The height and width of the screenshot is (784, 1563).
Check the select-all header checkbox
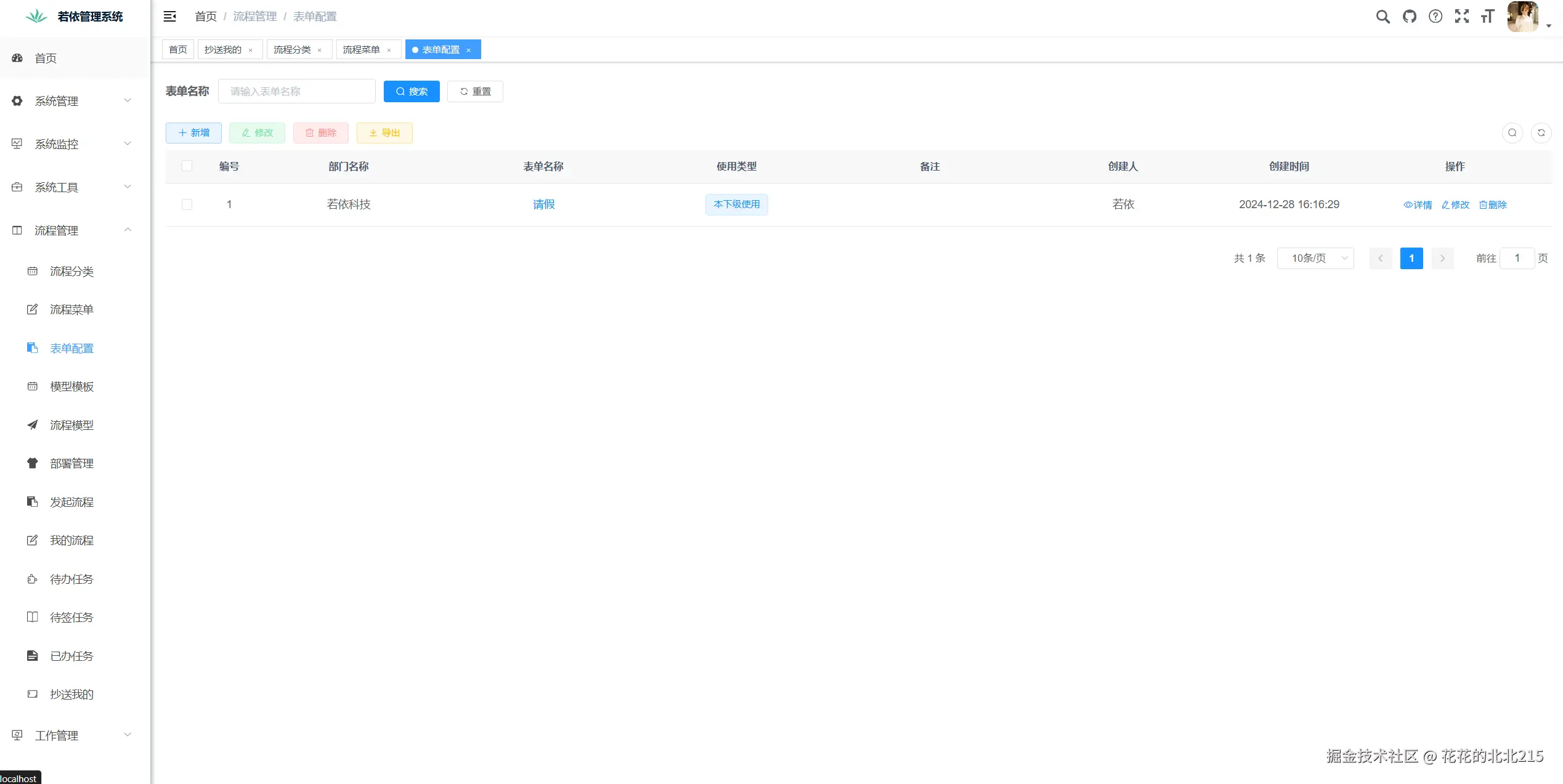[187, 166]
